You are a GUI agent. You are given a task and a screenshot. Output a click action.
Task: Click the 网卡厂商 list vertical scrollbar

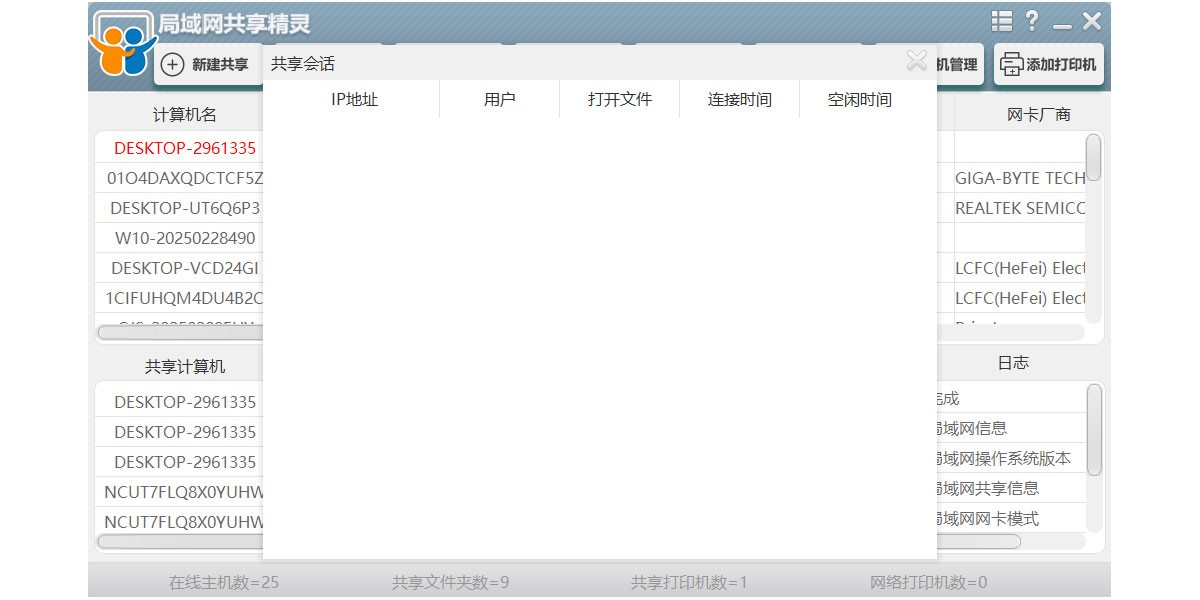(x=1094, y=158)
